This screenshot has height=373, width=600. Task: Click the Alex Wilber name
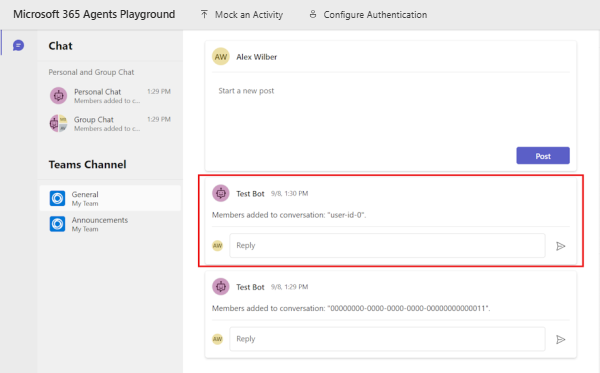[x=256, y=57]
